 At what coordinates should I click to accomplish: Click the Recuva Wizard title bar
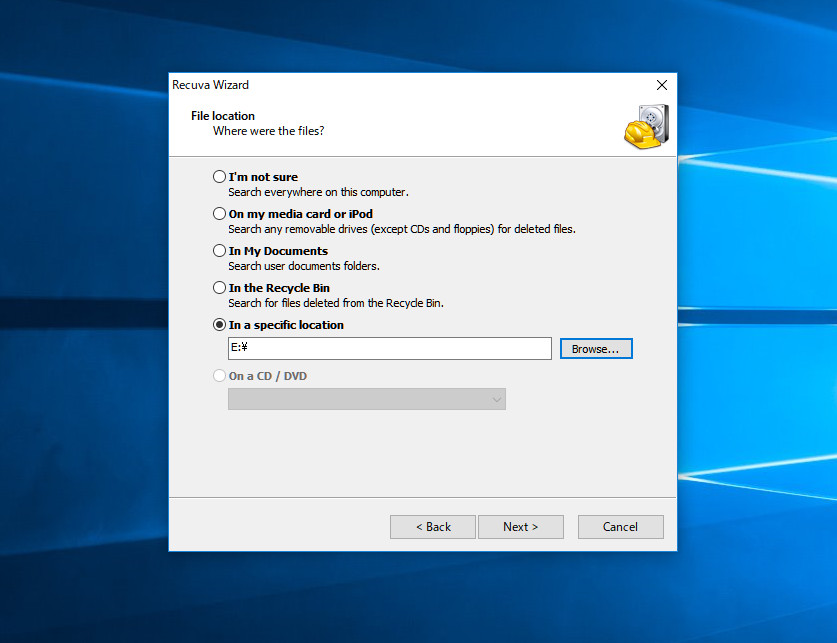tap(400, 86)
